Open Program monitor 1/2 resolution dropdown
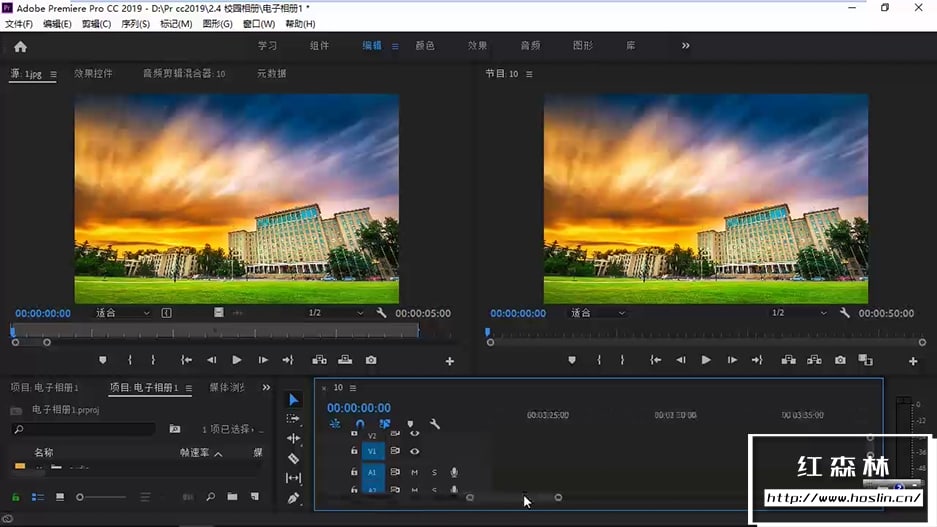The height and width of the screenshot is (527, 937). [x=799, y=312]
